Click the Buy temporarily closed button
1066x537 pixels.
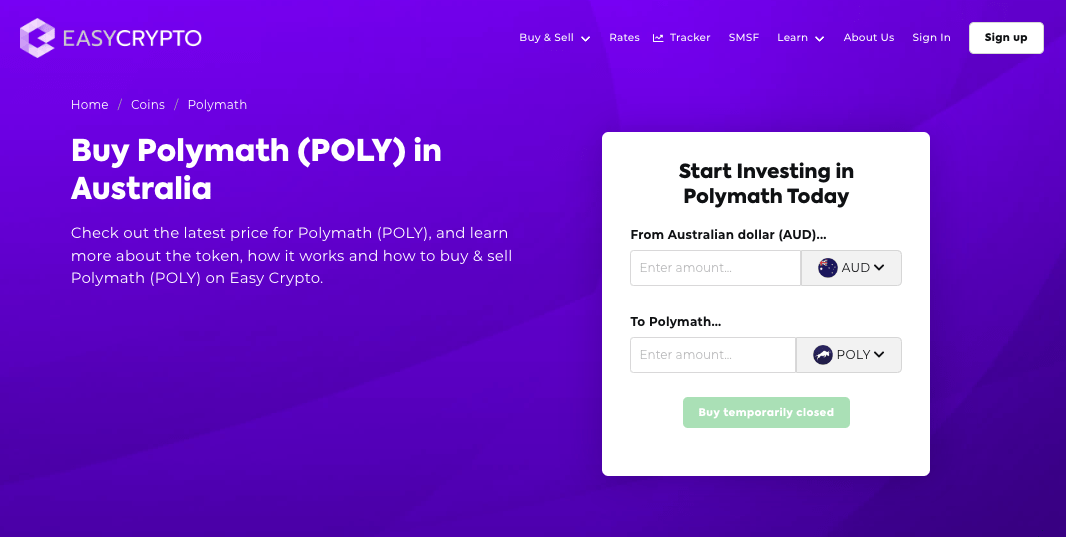[x=766, y=412]
